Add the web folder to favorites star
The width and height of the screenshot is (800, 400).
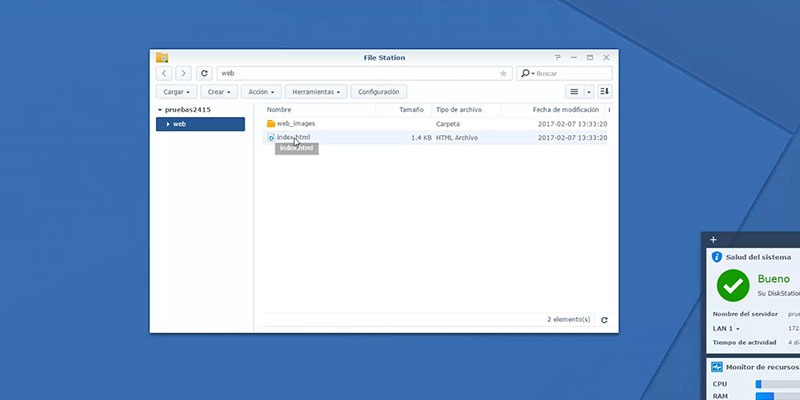[504, 73]
